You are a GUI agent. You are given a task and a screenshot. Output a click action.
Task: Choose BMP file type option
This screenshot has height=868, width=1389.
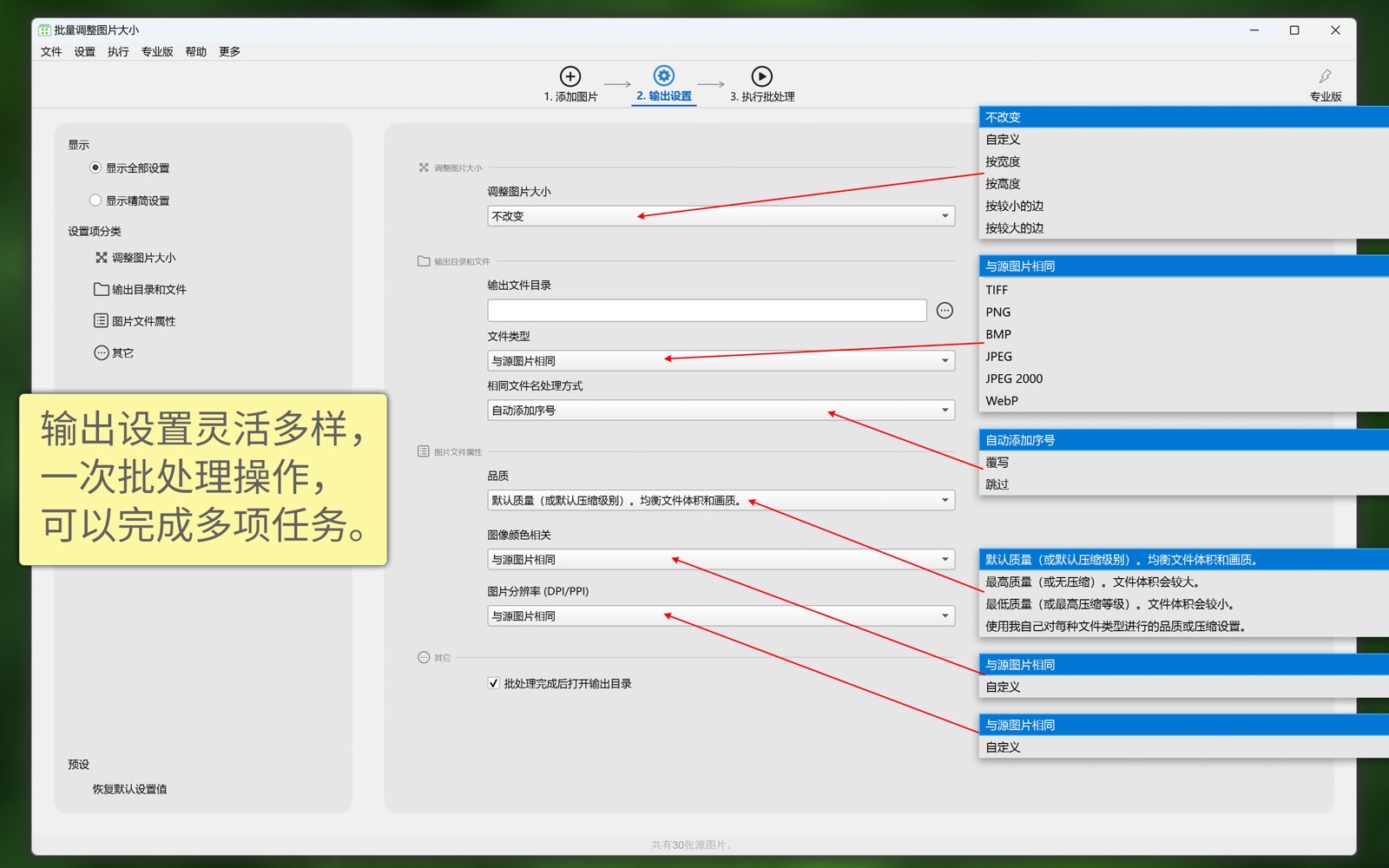[x=1183, y=334]
